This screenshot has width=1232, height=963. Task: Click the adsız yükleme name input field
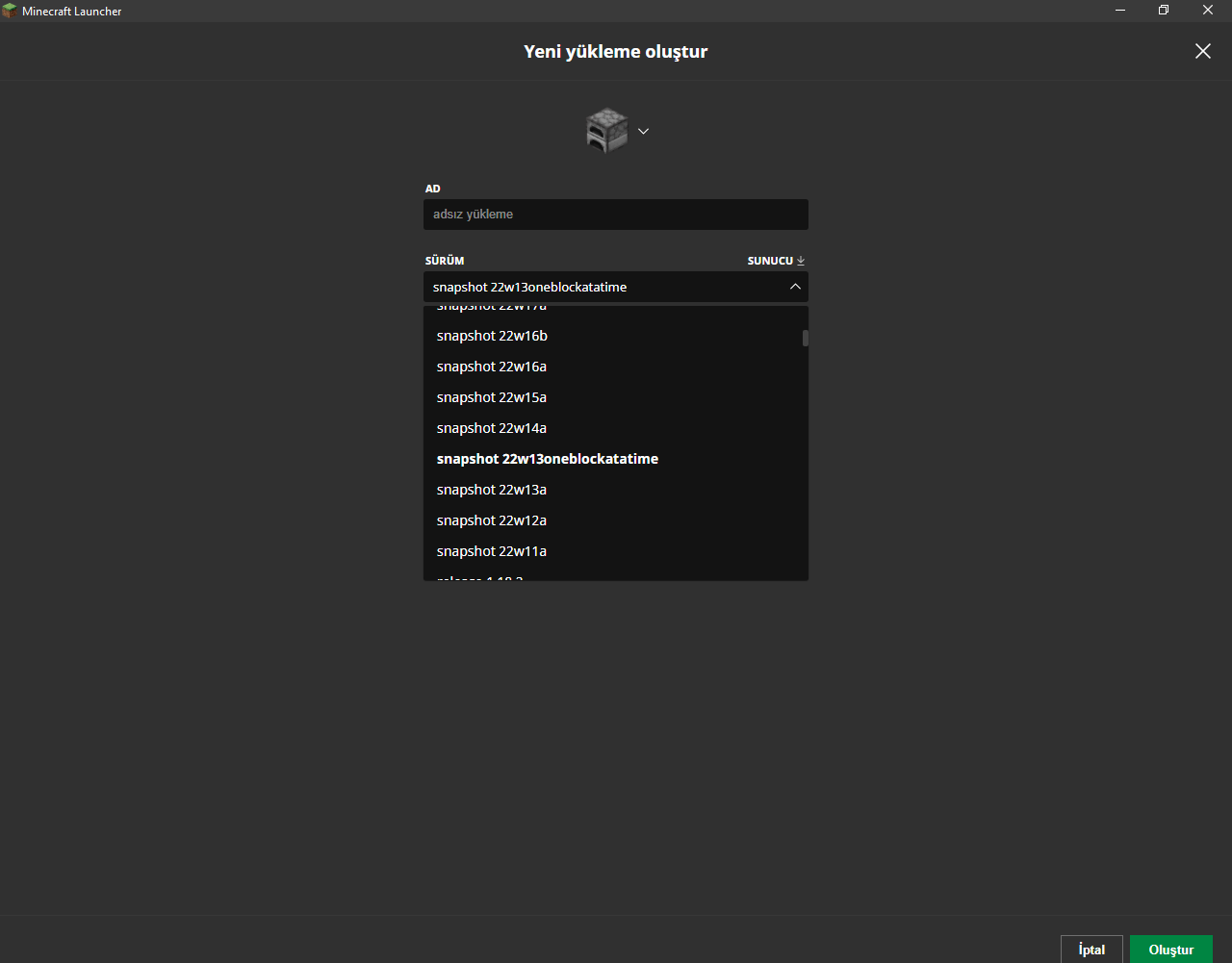click(x=615, y=214)
